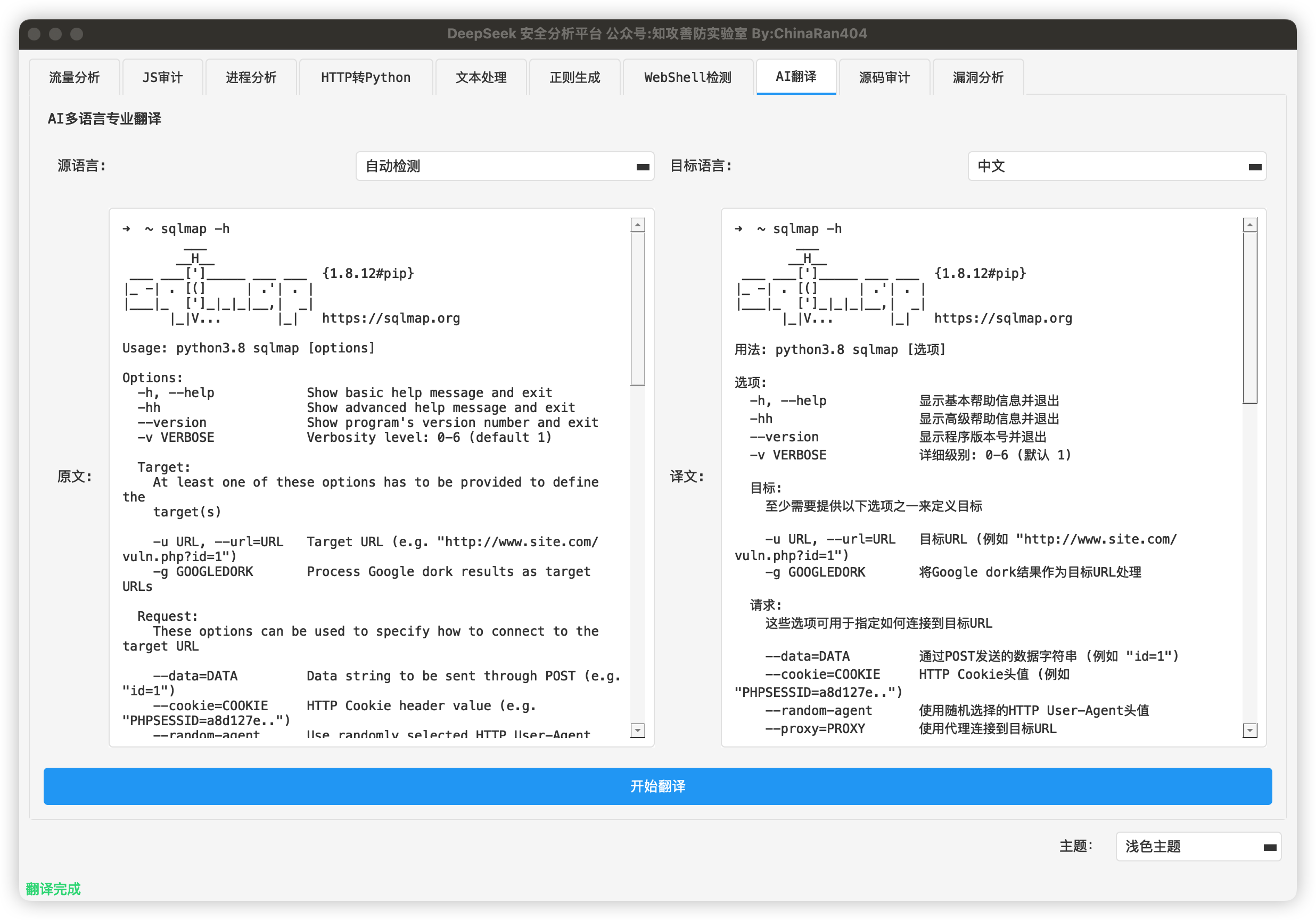Click the translation pane scroll-up arrow
The width and height of the screenshot is (1316, 920).
pyautogui.click(x=1250, y=225)
